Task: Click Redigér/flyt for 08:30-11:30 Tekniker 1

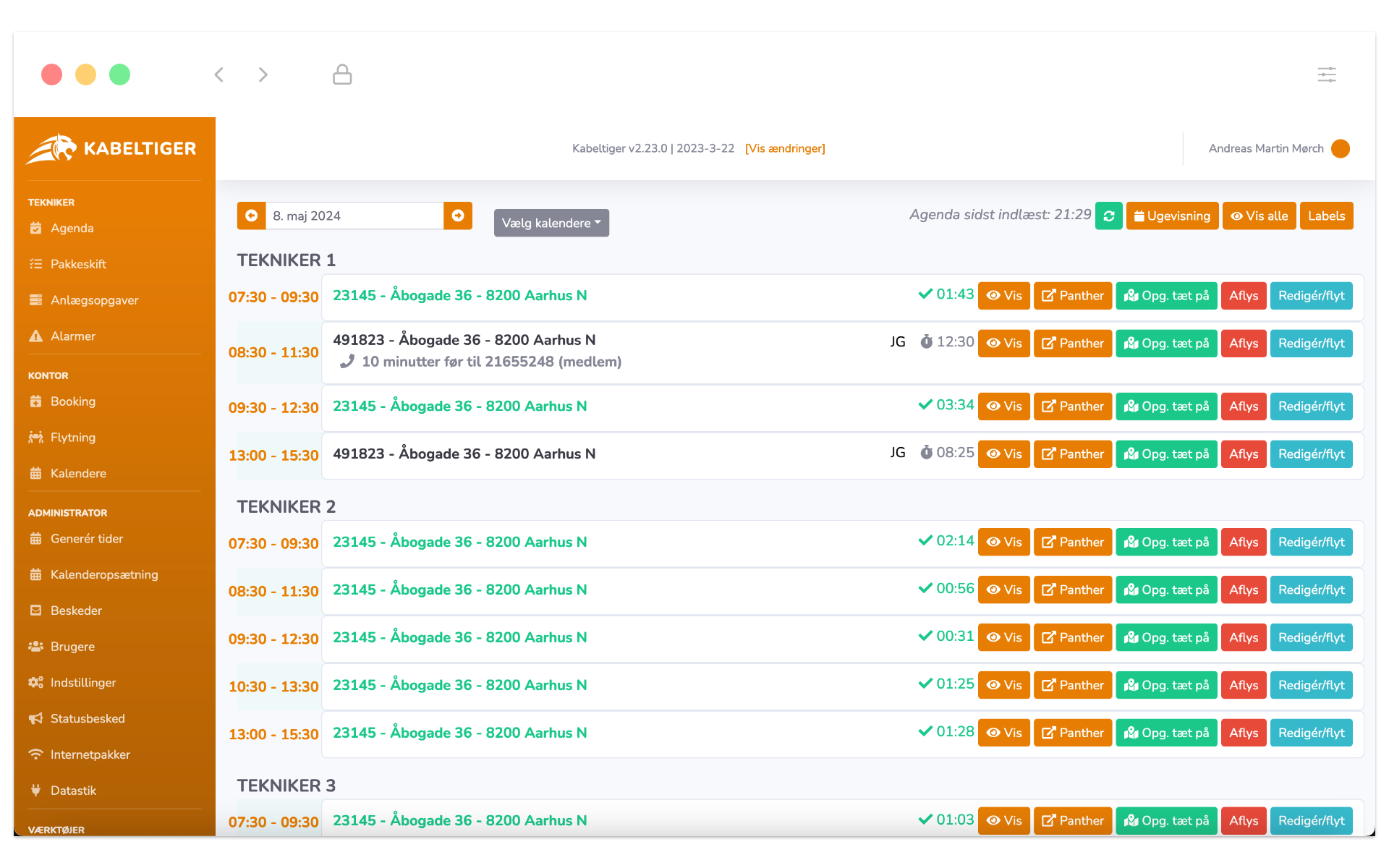Action: tap(1311, 343)
